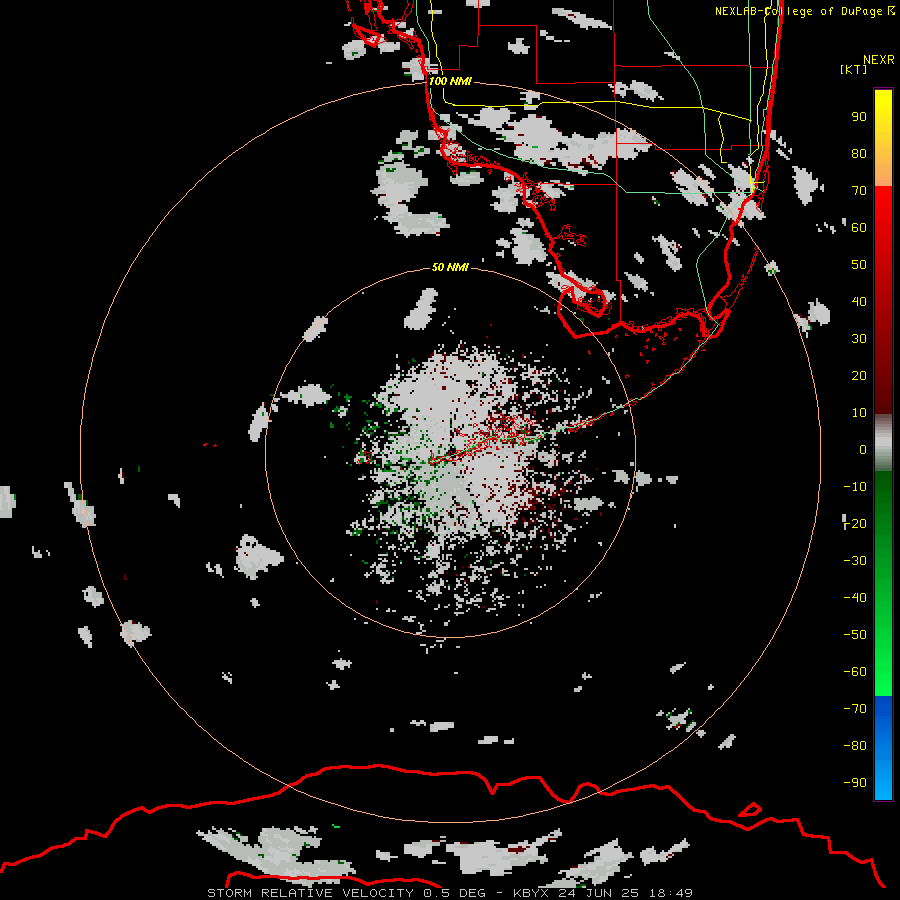Click the positive 60 knot scale value
This screenshot has height=900, width=900.
click(859, 227)
